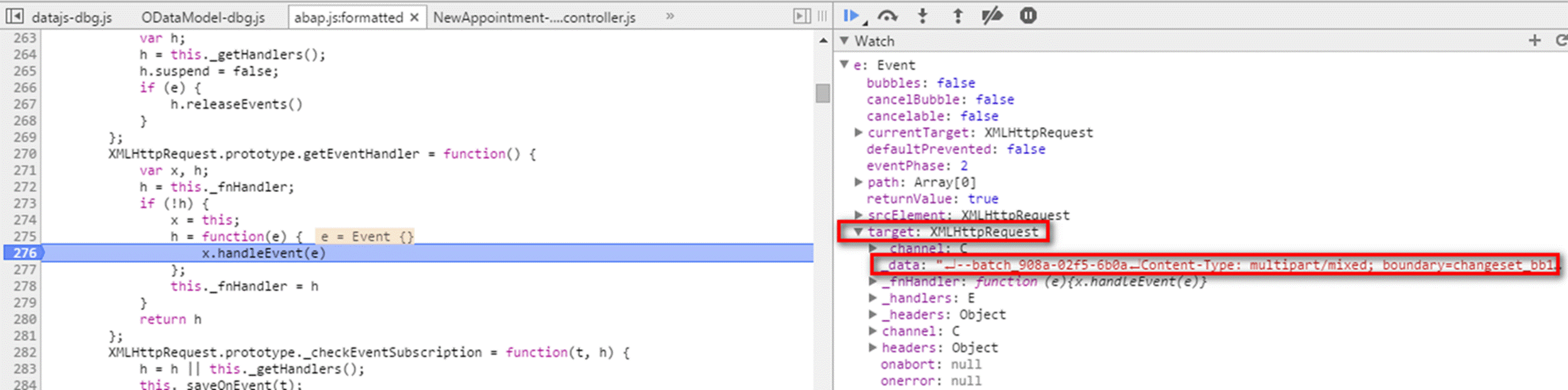1568x390 pixels.
Task: Click bubbles: false property
Action: (x=920, y=83)
